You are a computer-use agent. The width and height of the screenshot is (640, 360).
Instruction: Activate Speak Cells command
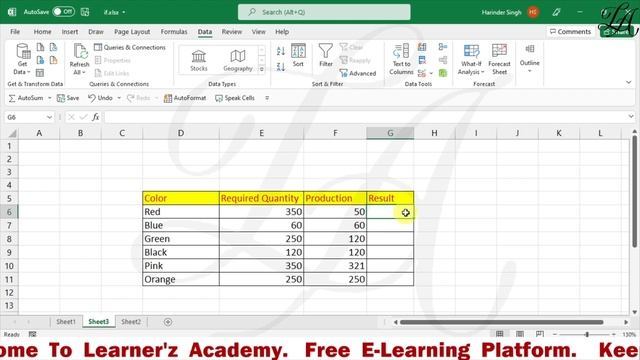pos(235,98)
